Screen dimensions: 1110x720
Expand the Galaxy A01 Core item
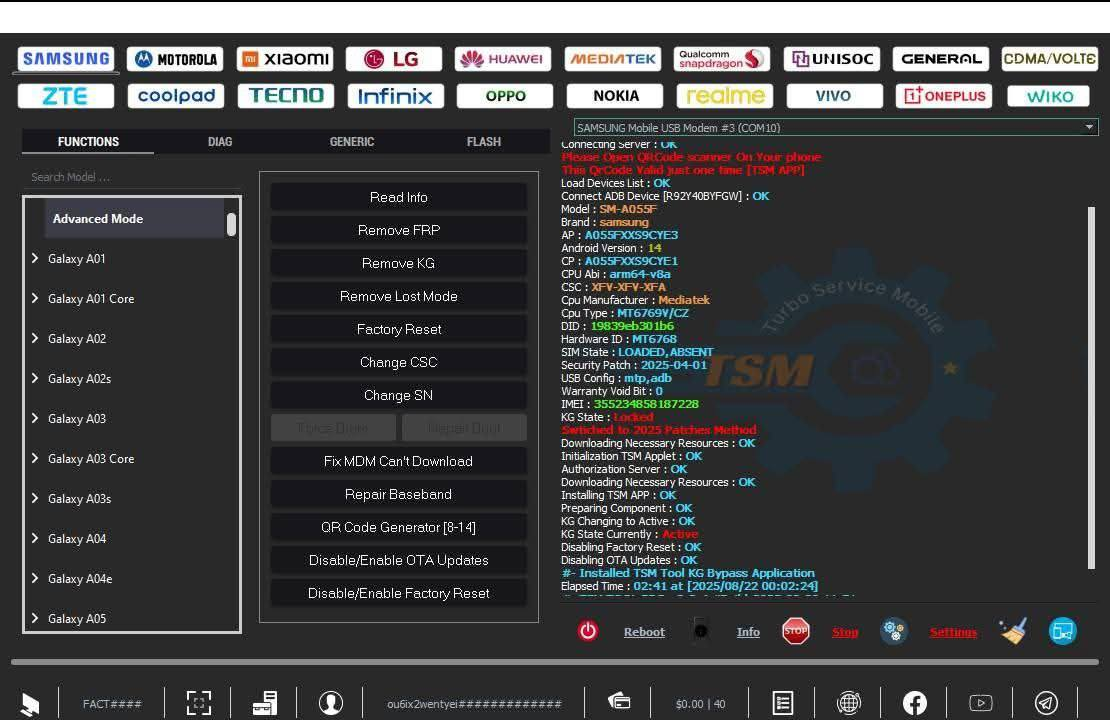click(35, 298)
